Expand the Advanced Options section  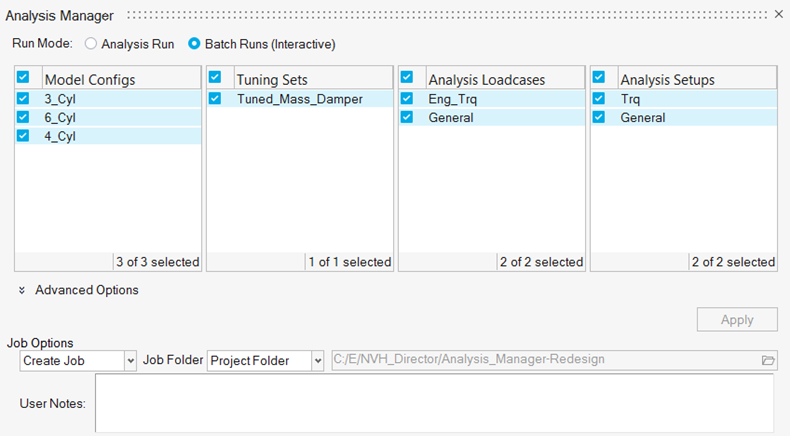tap(22, 290)
